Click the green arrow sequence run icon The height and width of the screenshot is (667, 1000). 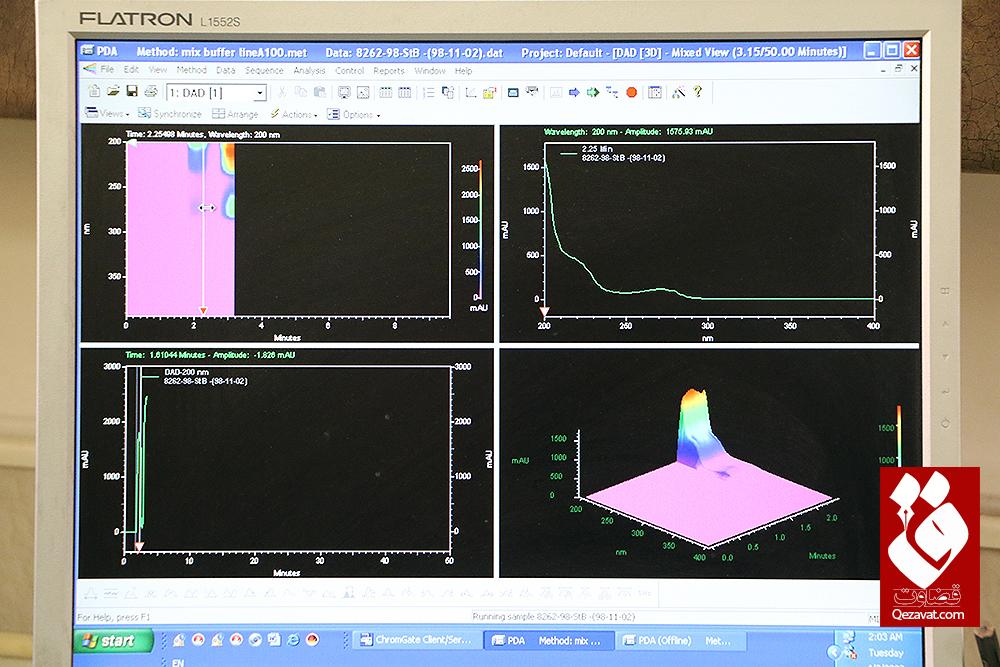pyautogui.click(x=592, y=92)
